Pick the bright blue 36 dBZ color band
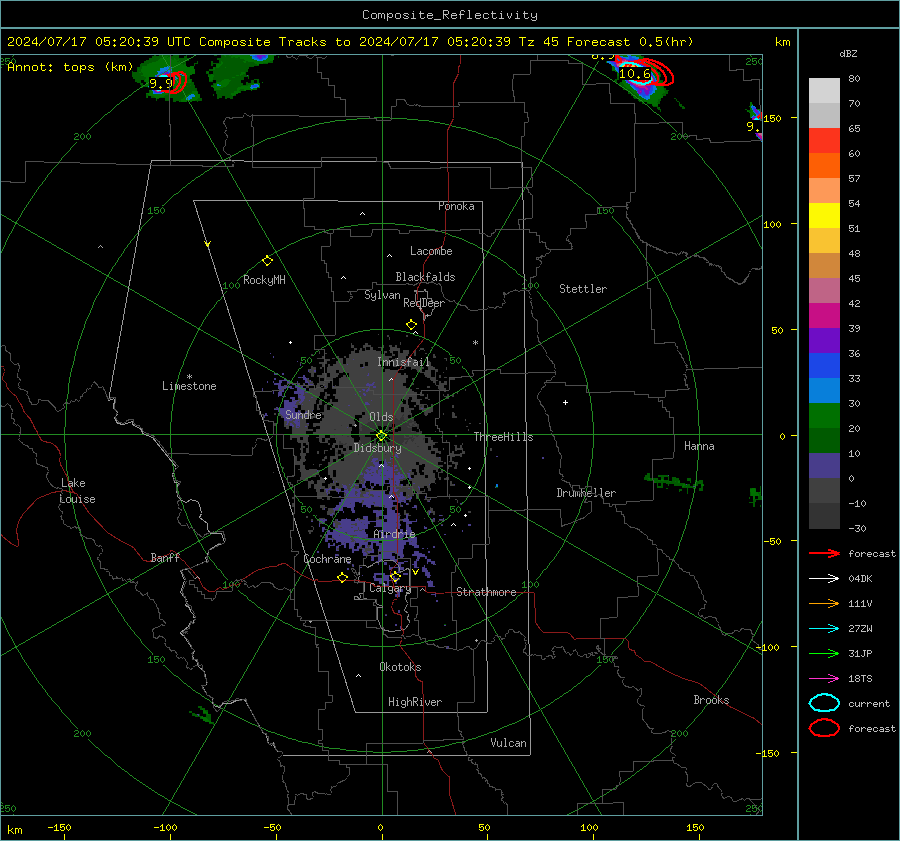Image resolution: width=900 pixels, height=841 pixels. click(x=824, y=365)
